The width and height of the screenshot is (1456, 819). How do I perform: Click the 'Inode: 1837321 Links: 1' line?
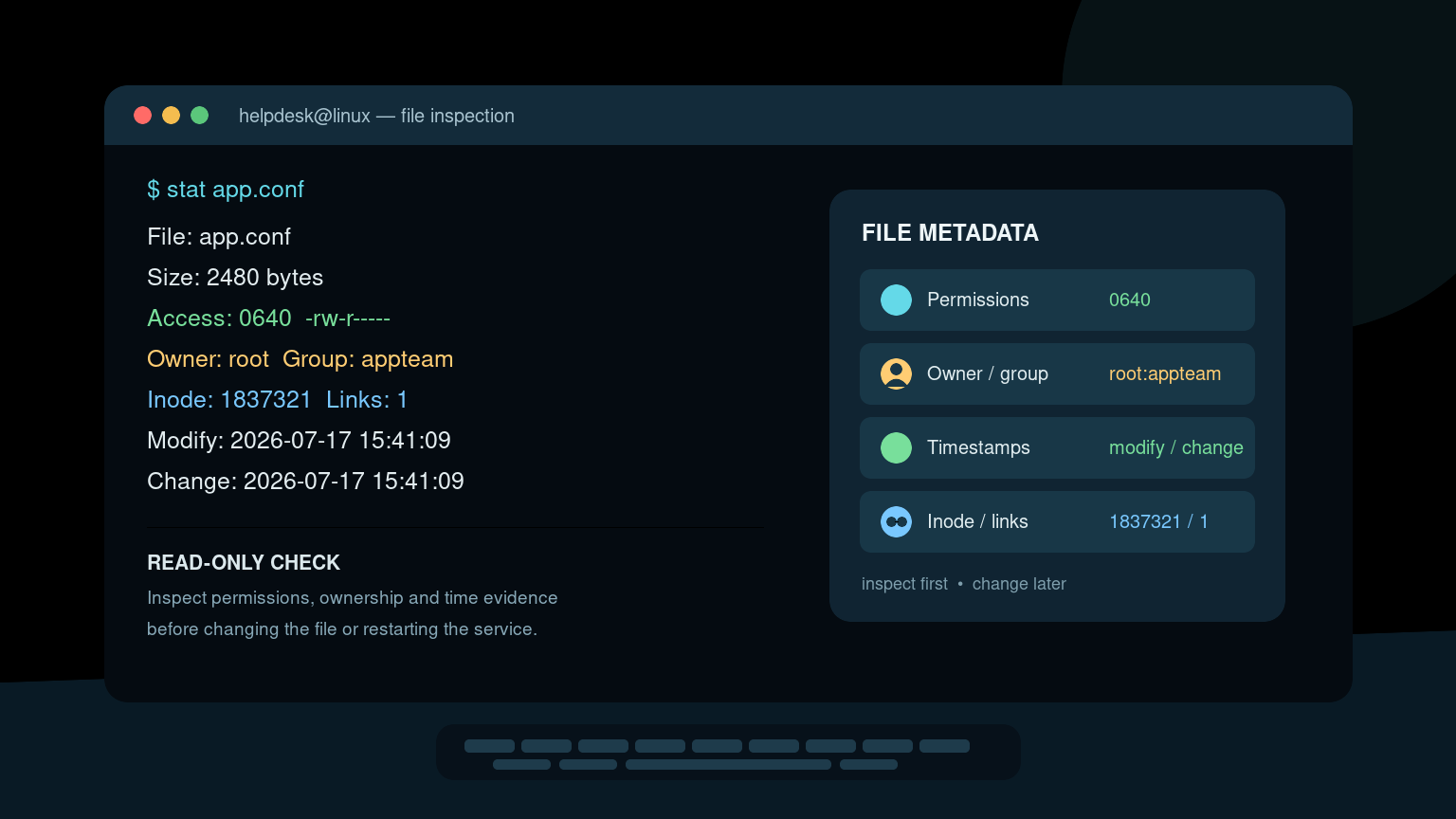[278, 400]
